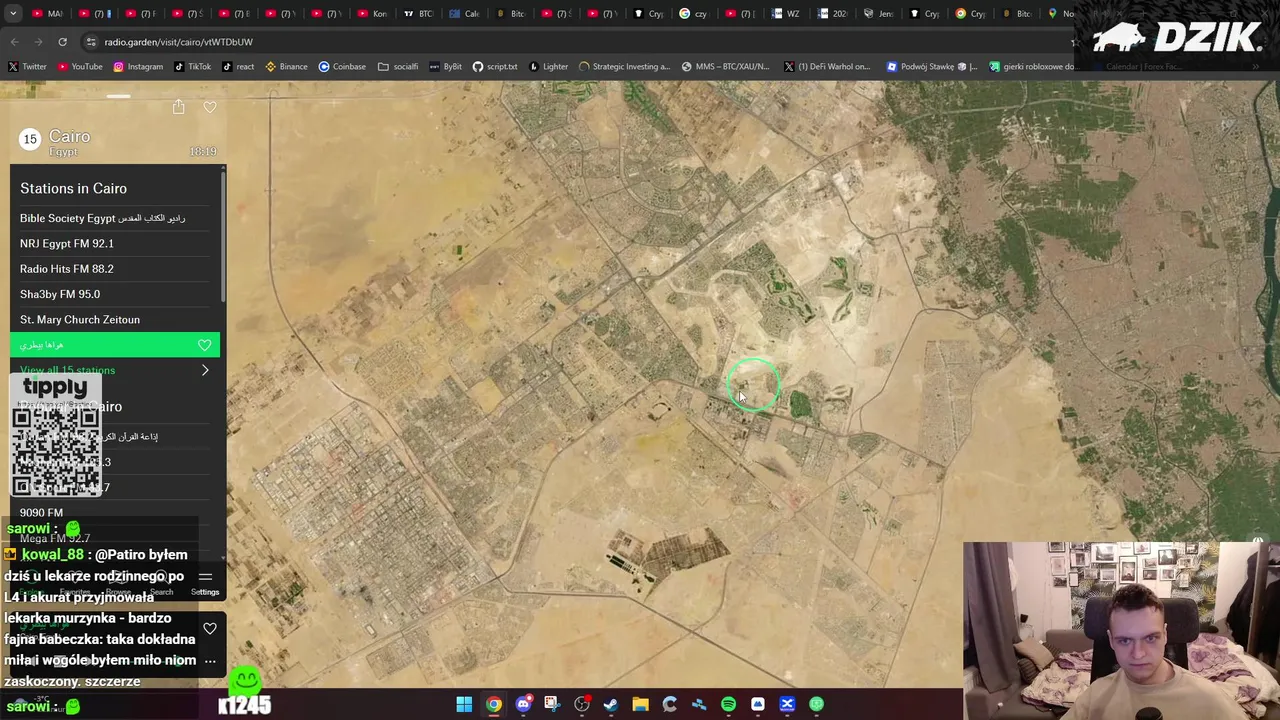This screenshot has height=720, width=1280.
Task: Play Radio Hits FM 88.2
Action: 115,269
